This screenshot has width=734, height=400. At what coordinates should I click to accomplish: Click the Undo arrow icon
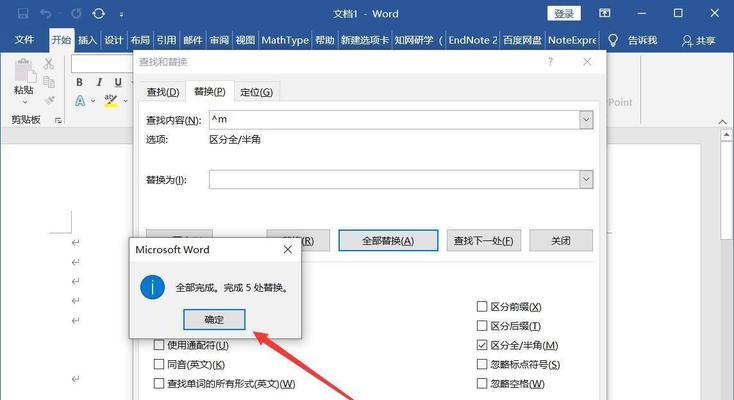click(x=46, y=14)
